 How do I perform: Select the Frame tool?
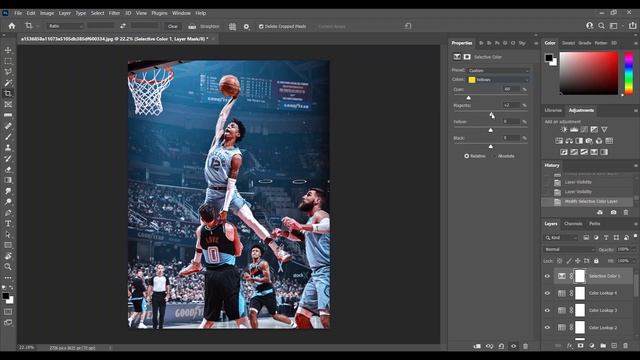click(8, 104)
